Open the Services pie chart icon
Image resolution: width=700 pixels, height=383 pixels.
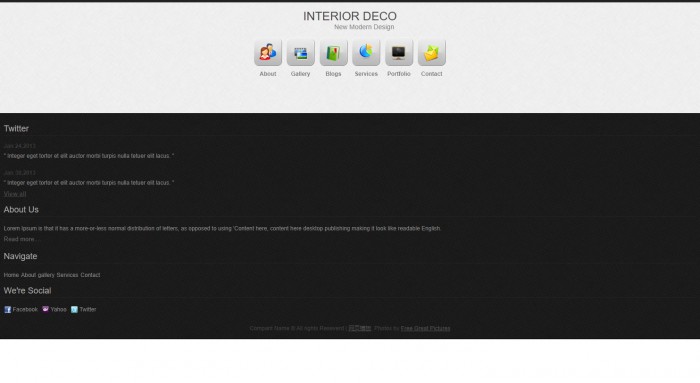pyautogui.click(x=366, y=52)
